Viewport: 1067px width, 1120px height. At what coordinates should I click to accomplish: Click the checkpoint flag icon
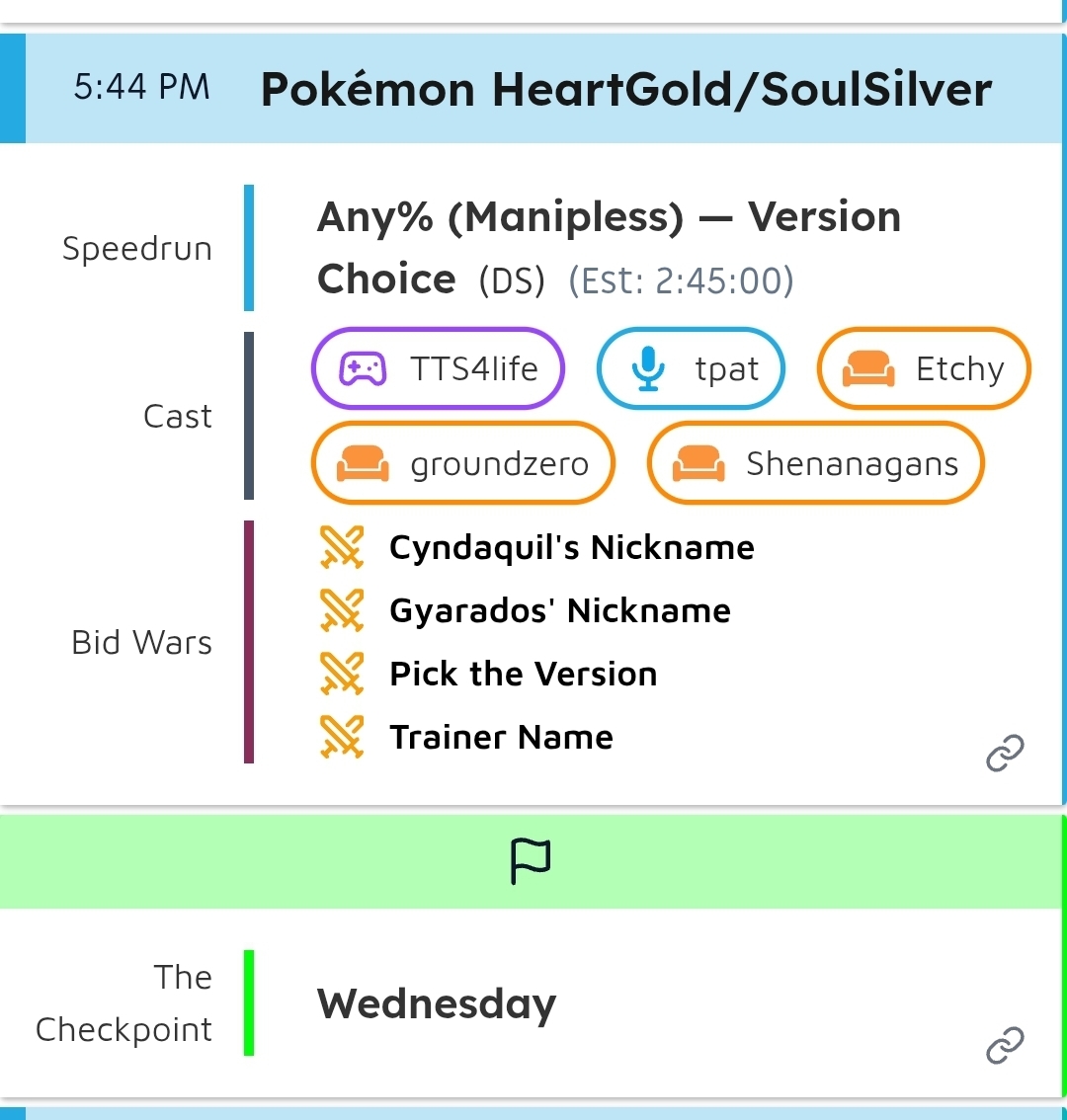tap(531, 861)
